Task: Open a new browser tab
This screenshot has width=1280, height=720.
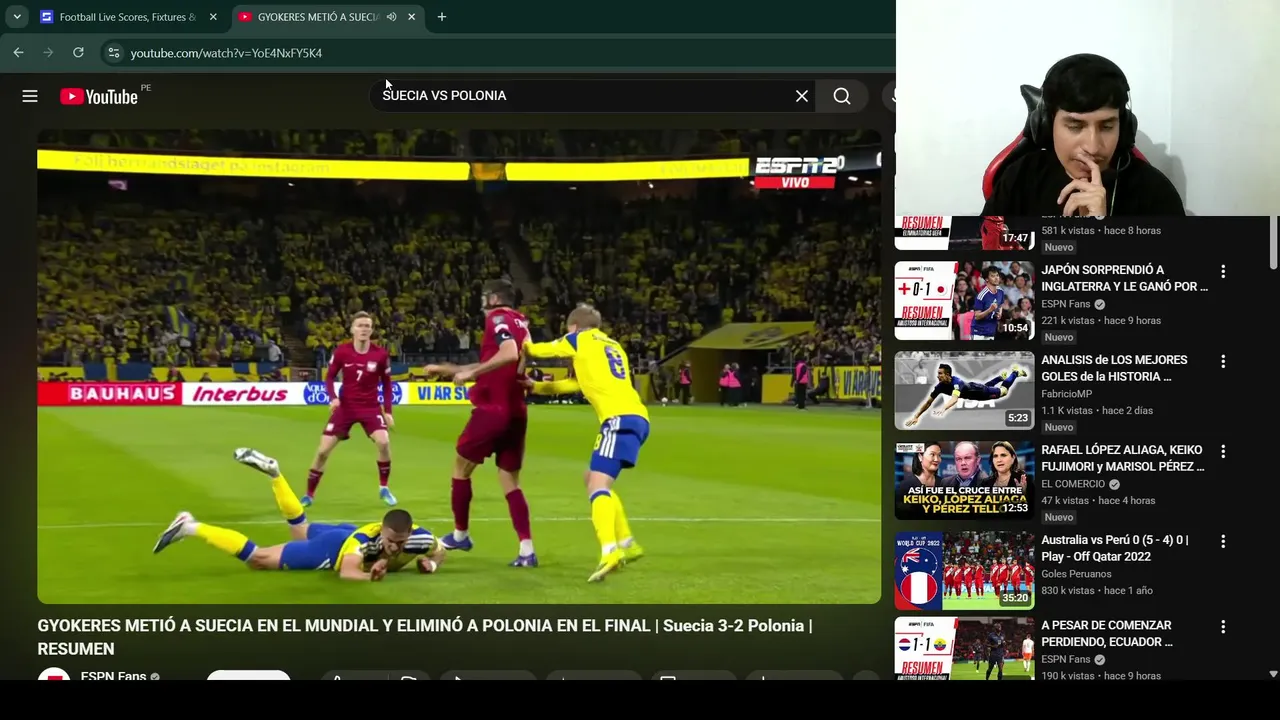Action: tap(442, 17)
